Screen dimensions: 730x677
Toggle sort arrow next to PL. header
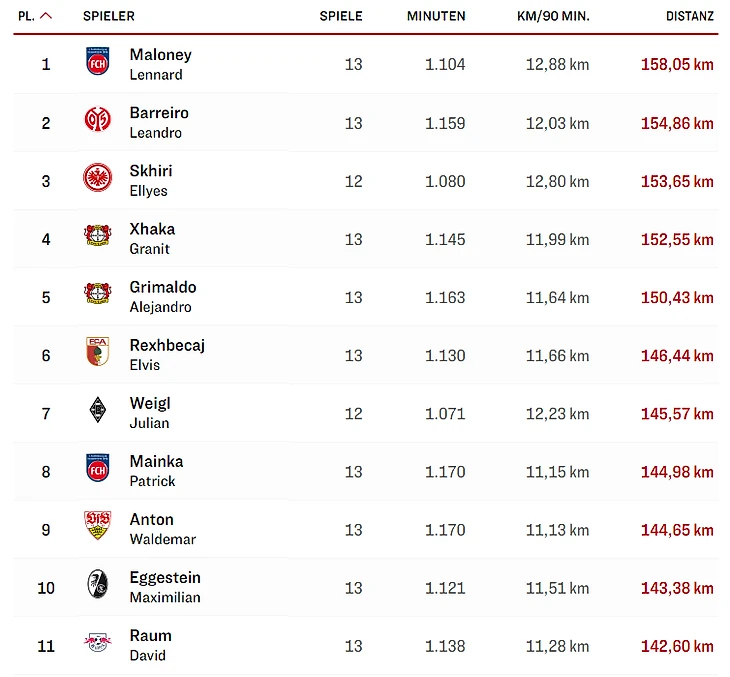pyautogui.click(x=46, y=16)
